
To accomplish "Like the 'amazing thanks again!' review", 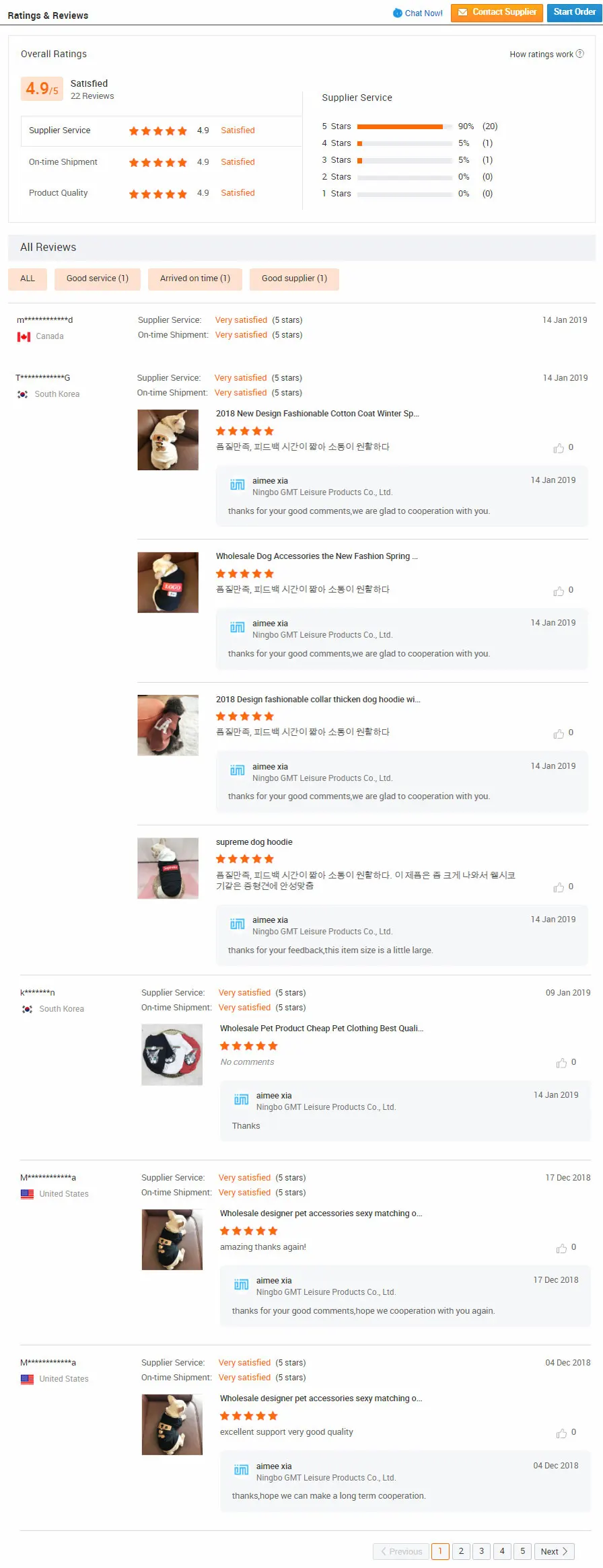I will tap(561, 1248).
